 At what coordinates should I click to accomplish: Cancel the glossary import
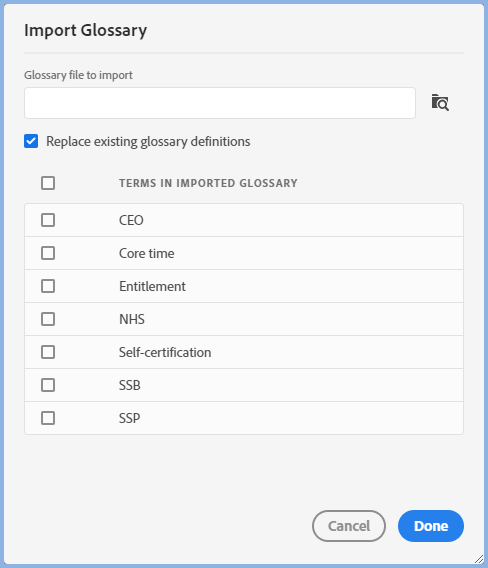pyautogui.click(x=349, y=526)
